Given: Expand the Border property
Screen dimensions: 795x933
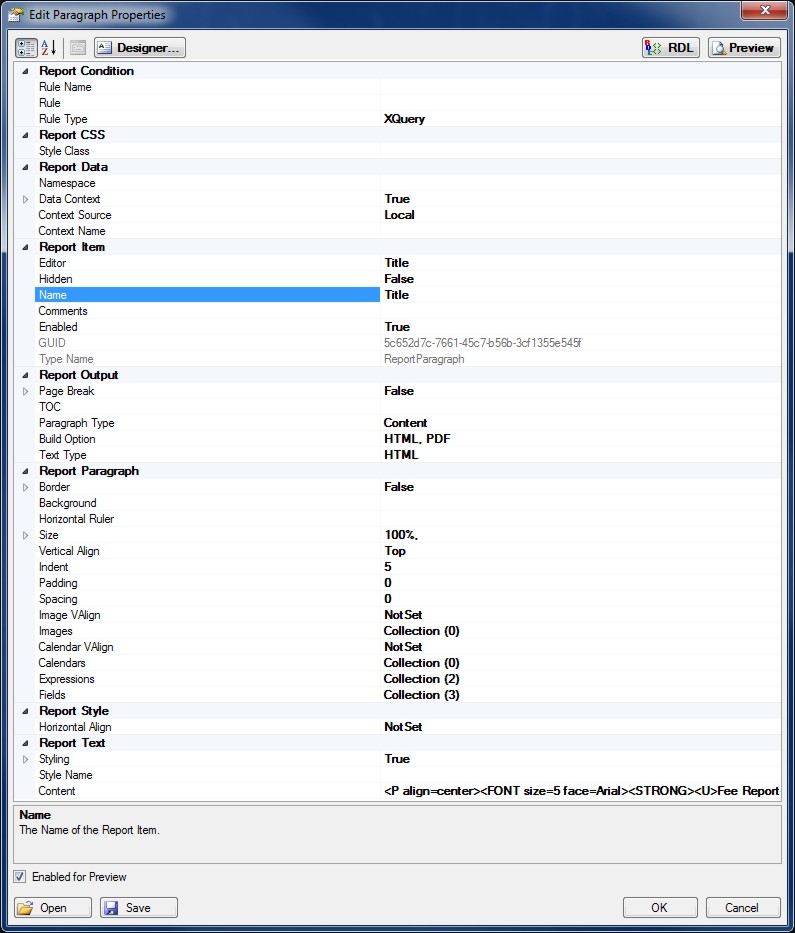Looking at the screenshot, I should pyautogui.click(x=25, y=487).
